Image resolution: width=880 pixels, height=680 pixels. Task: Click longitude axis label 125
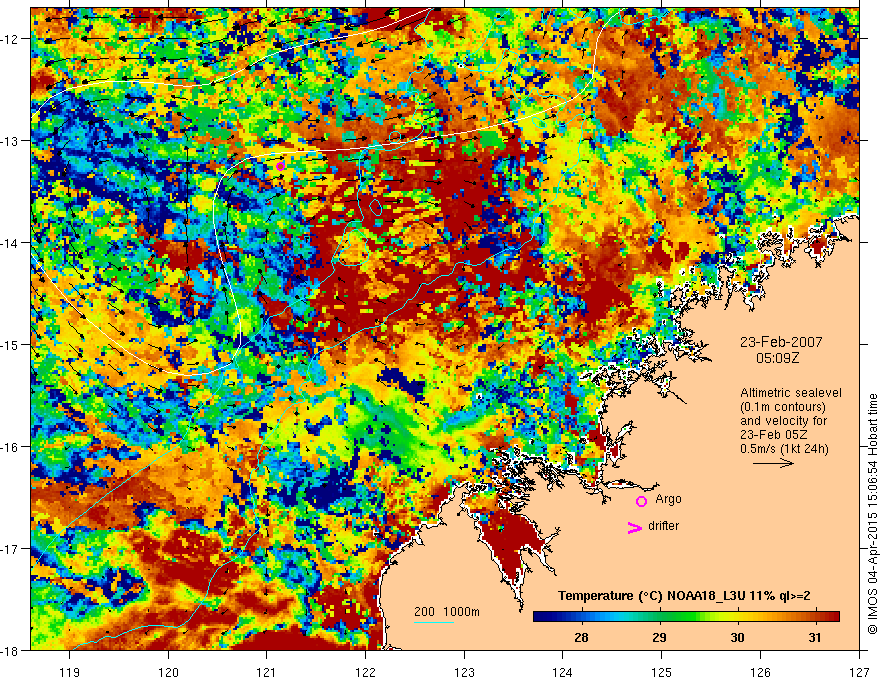point(662,672)
